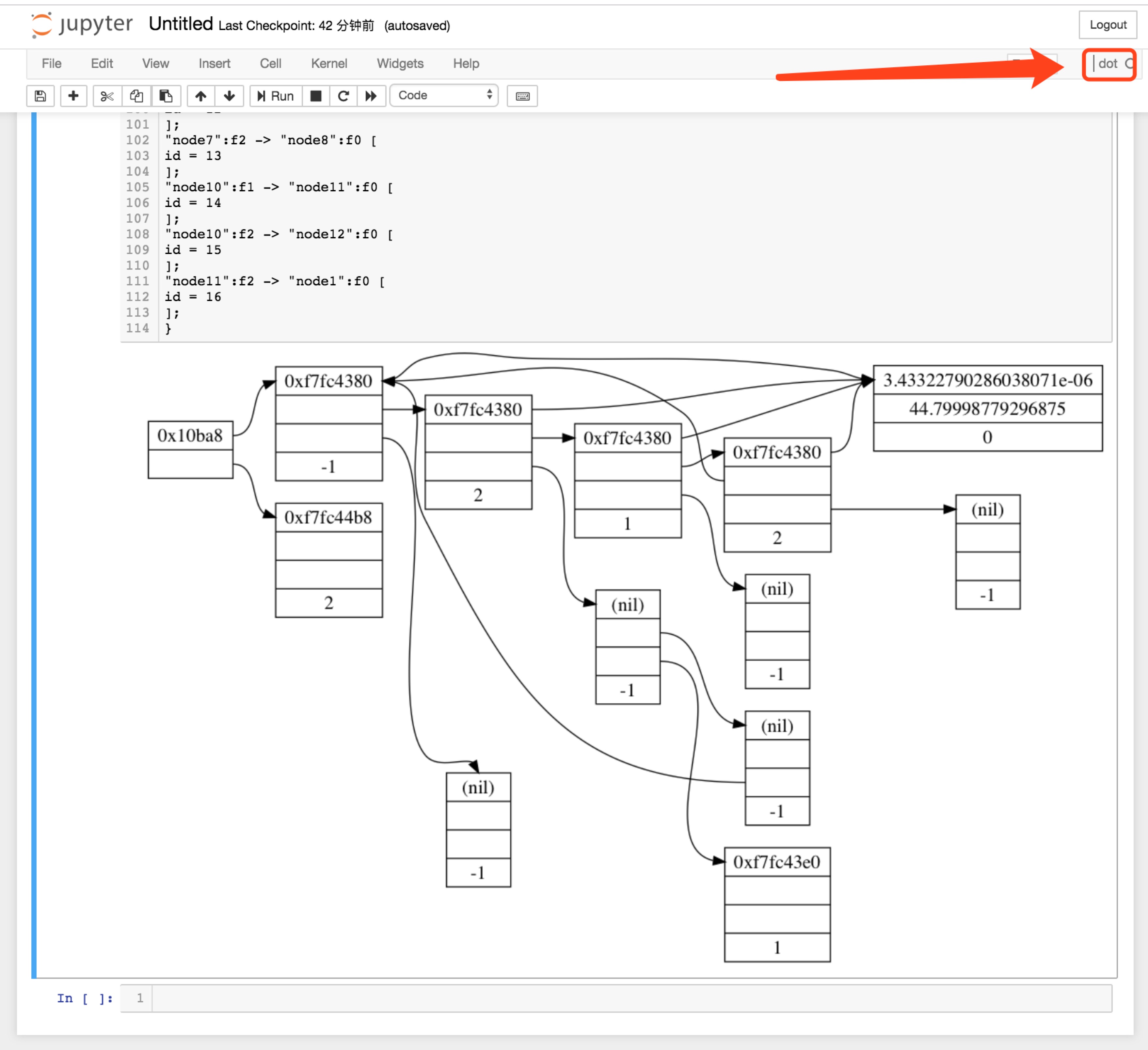Interrupt the kernel with the stop icon
The width and height of the screenshot is (1148, 1050).
[315, 96]
